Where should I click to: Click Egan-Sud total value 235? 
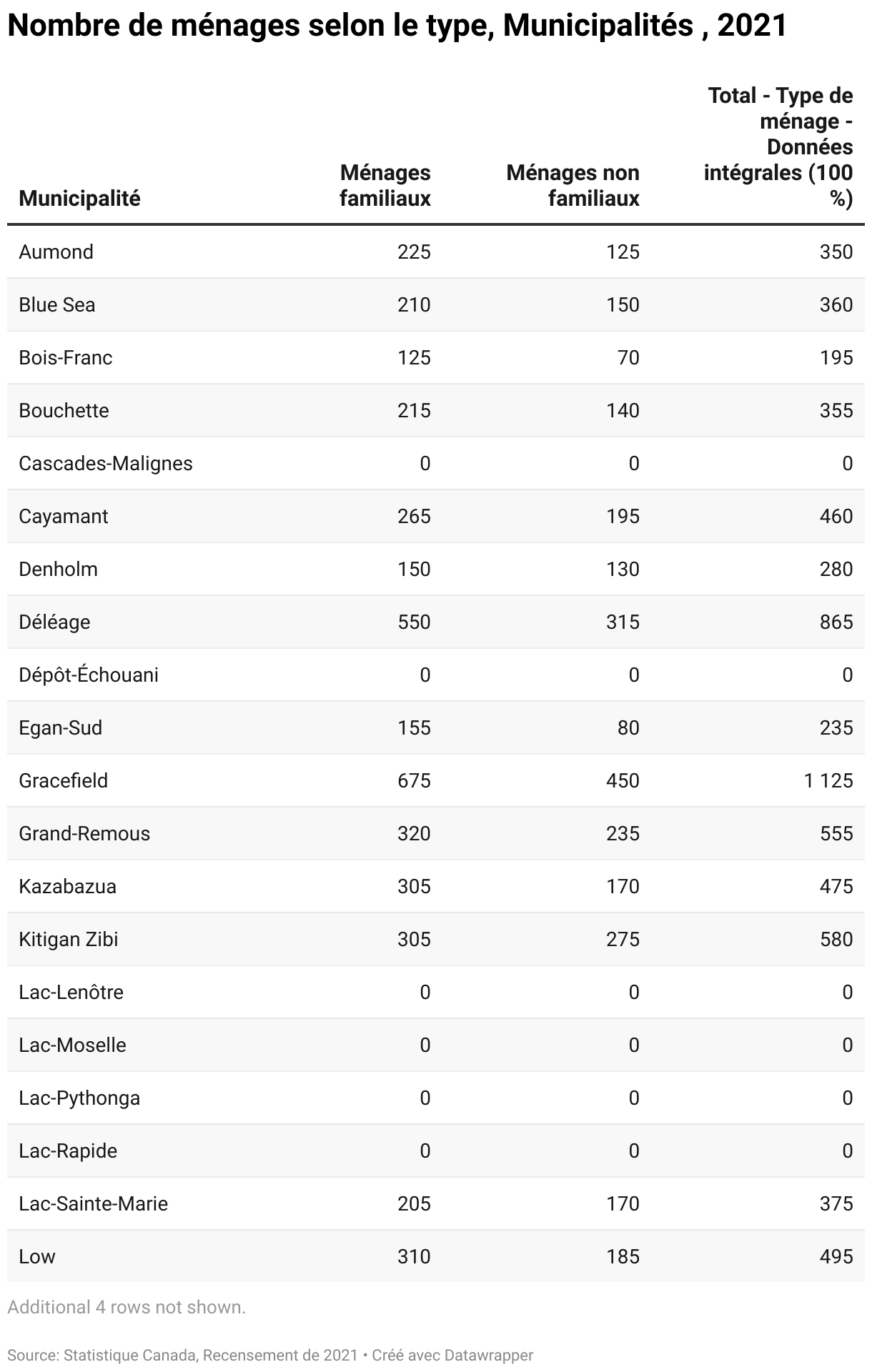pyautogui.click(x=836, y=727)
